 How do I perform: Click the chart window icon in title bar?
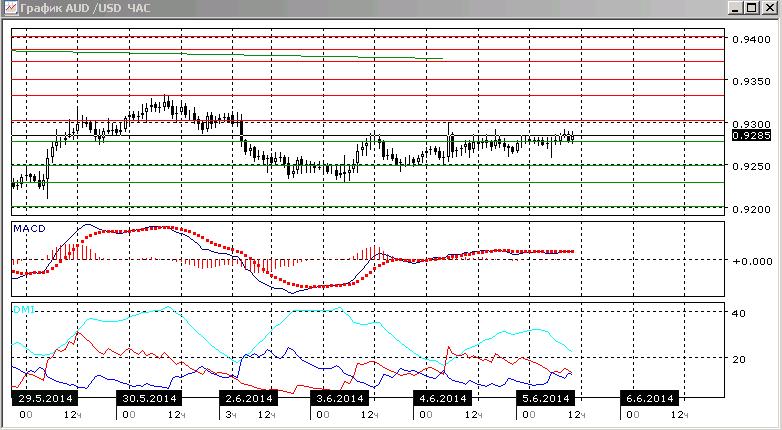point(9,8)
